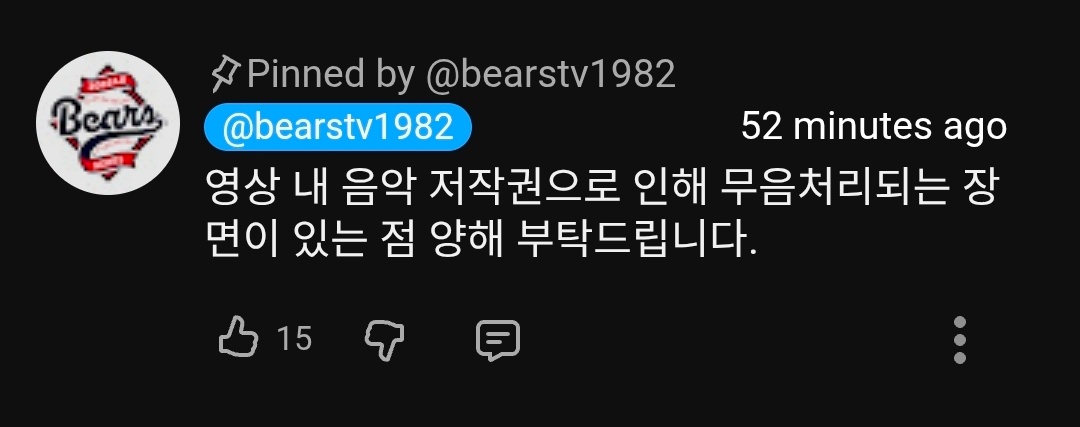Open replies using the speech bubble icon
This screenshot has width=1080, height=427.
click(498, 340)
